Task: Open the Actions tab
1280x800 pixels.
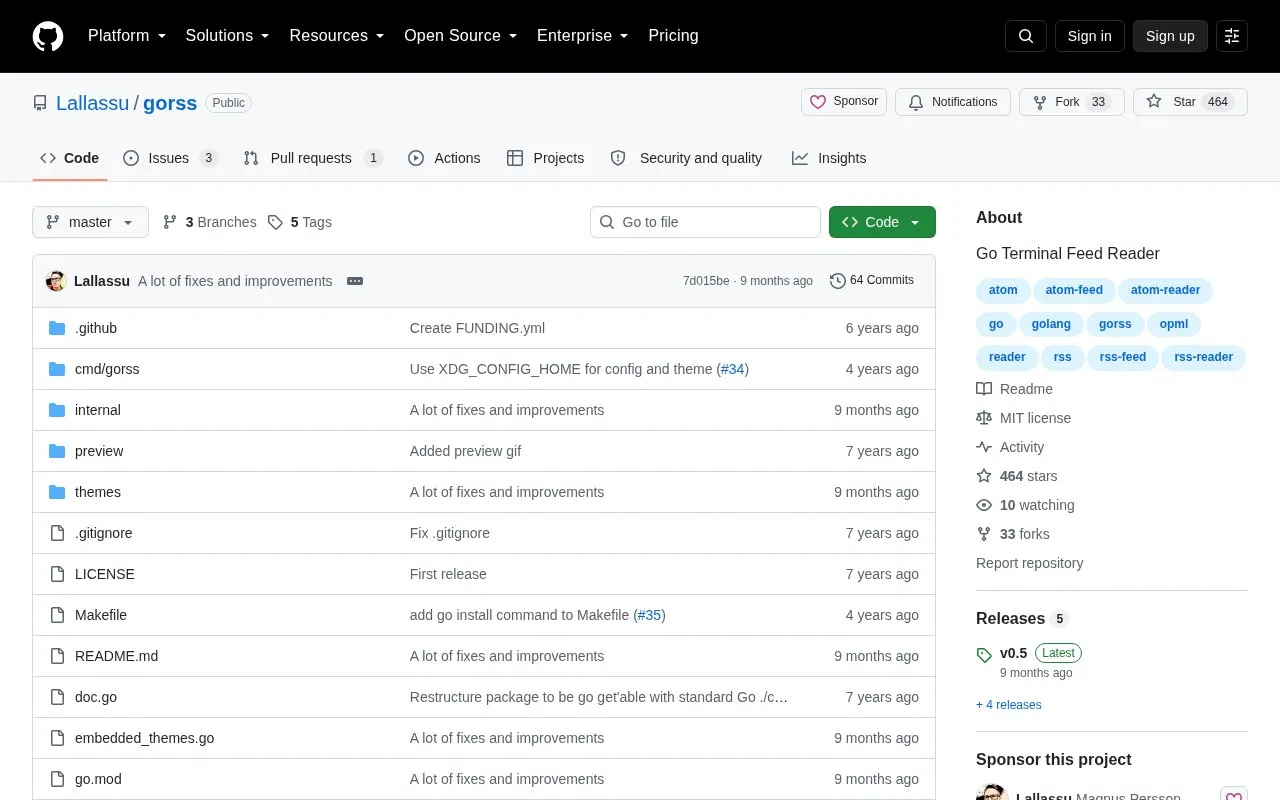Action: (x=444, y=158)
